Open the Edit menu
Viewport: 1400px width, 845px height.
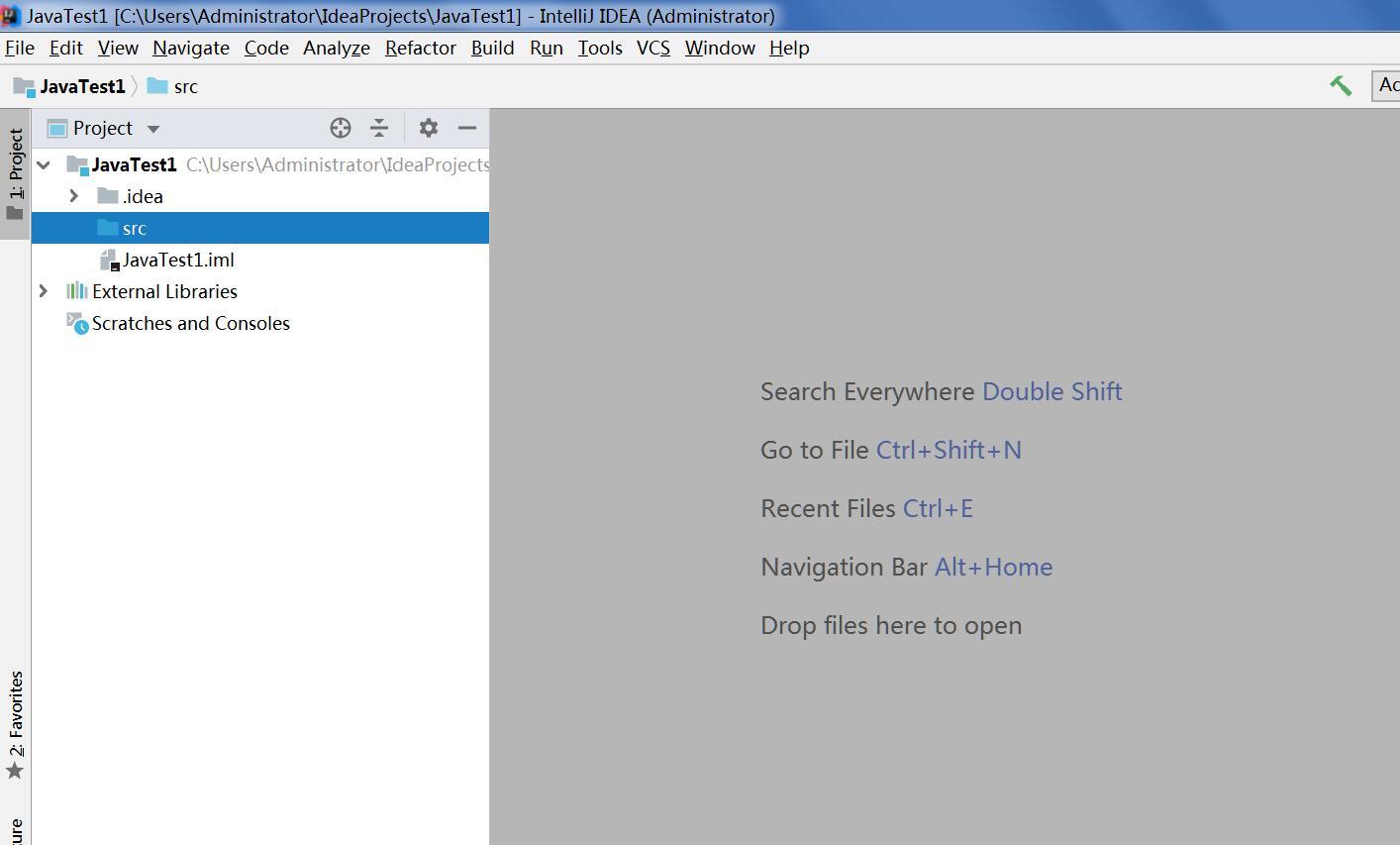coord(66,48)
